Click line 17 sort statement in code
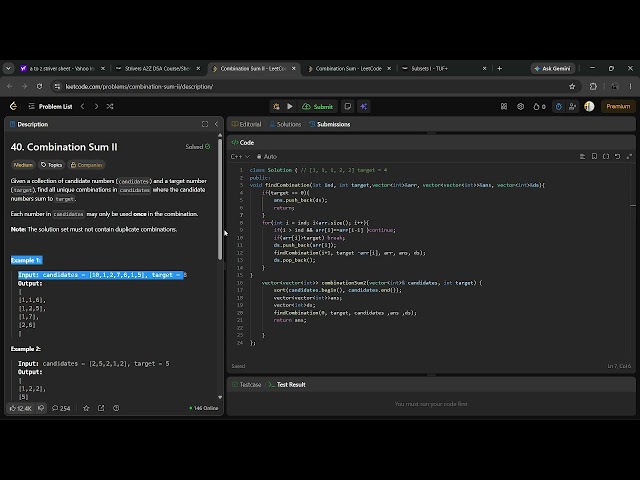Image resolution: width=640 pixels, height=480 pixels. click(338, 290)
